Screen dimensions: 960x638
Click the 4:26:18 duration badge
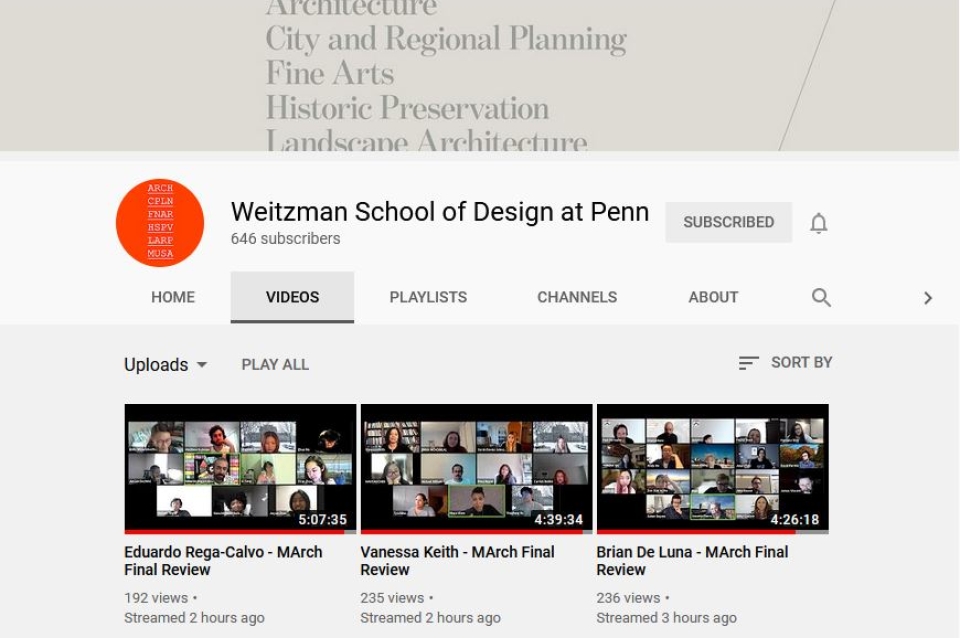click(x=795, y=520)
